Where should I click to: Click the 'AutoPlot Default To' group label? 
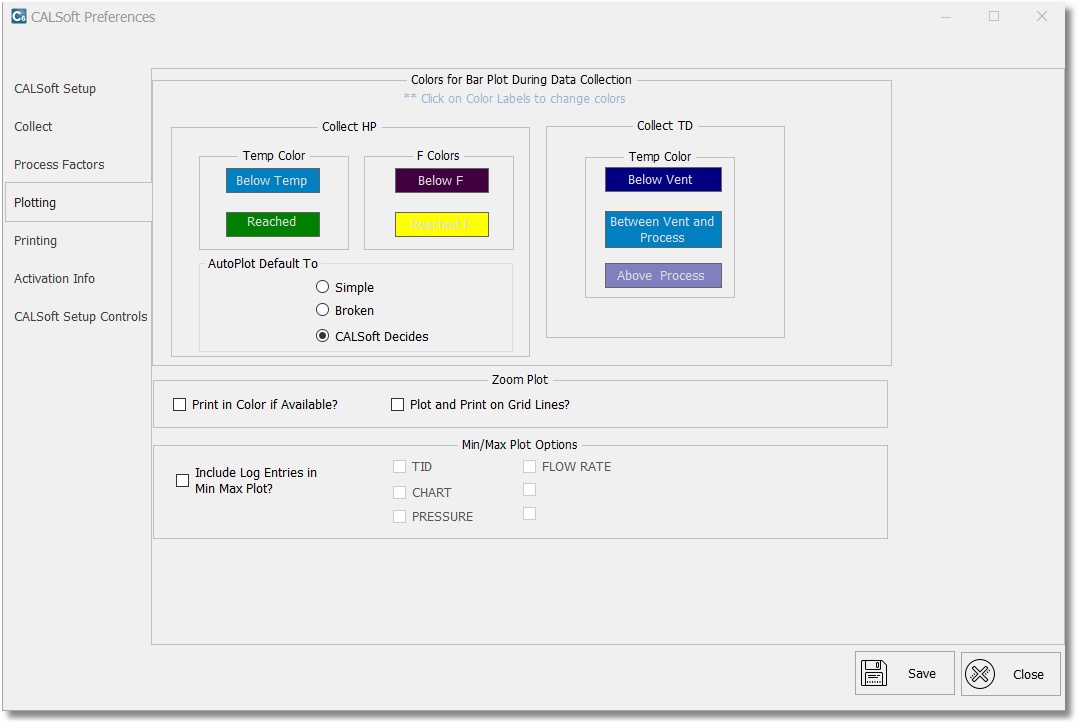(263, 263)
